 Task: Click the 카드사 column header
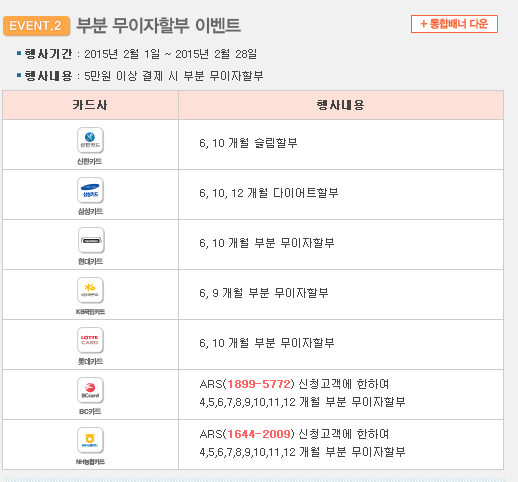click(90, 105)
